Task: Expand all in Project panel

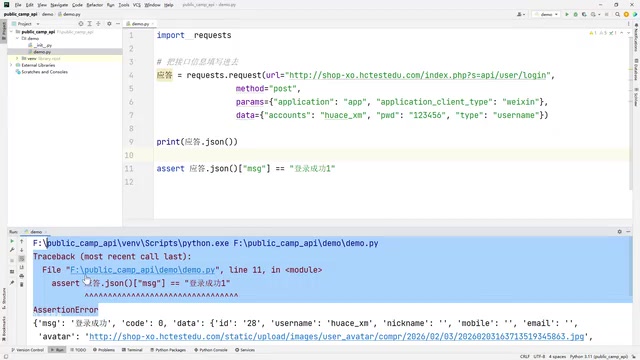Action: coord(89,24)
